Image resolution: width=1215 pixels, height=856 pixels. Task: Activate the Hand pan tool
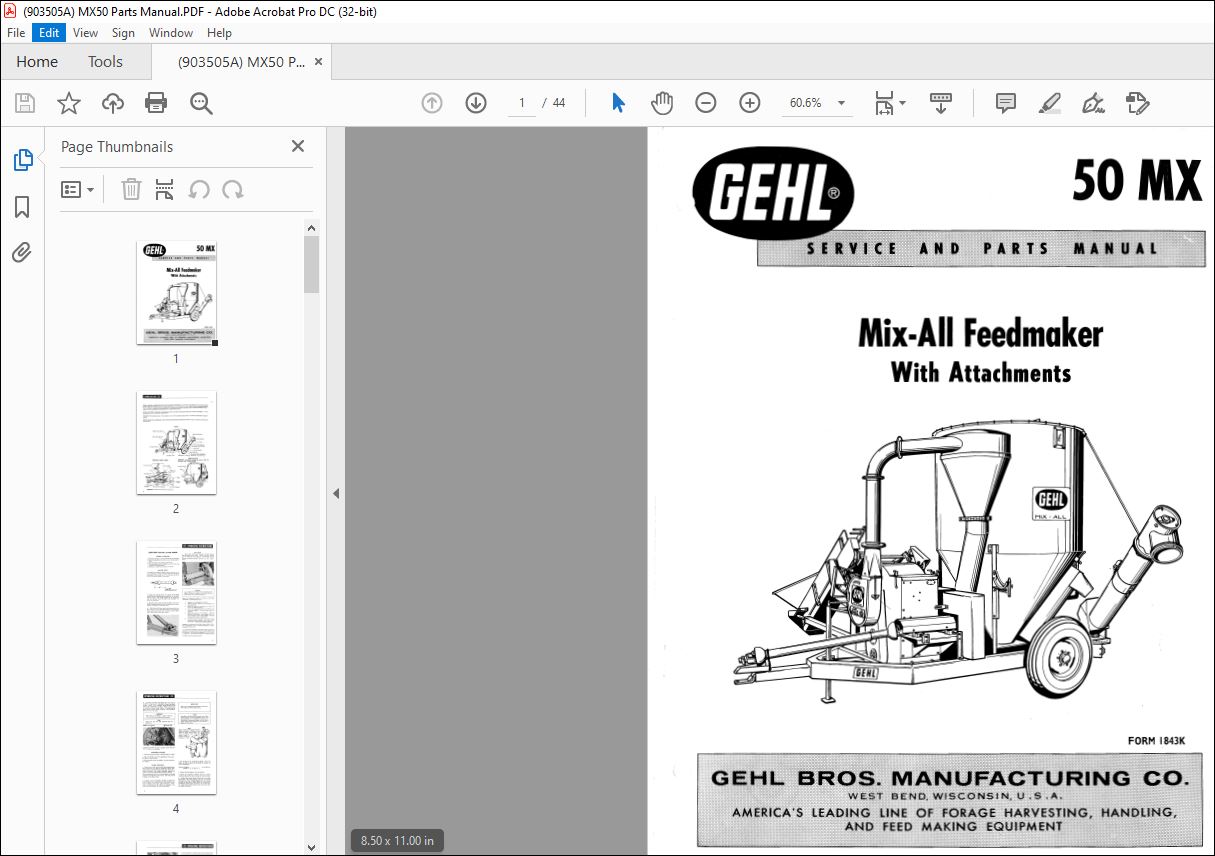tap(662, 103)
